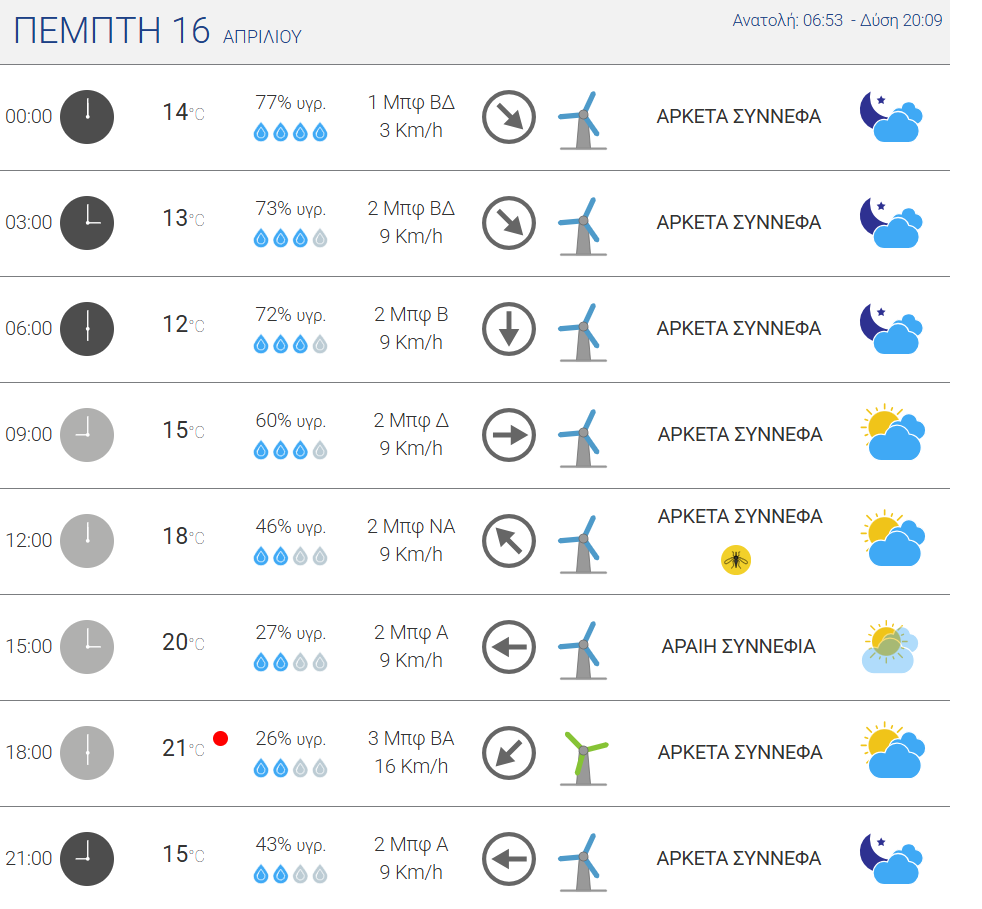Click the sun cloud icon at 18:00

pyautogui.click(x=892, y=751)
